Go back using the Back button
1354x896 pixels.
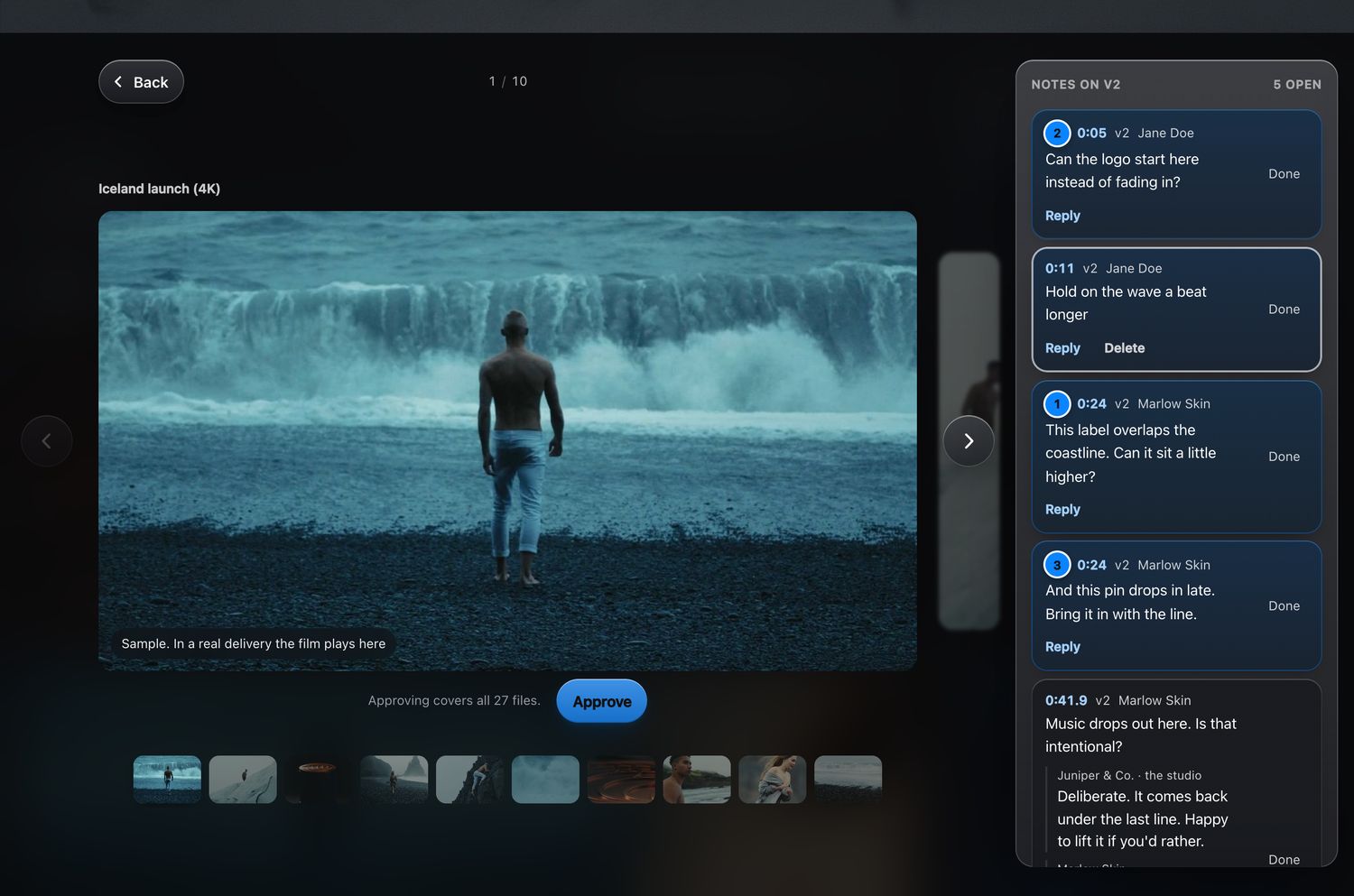[x=141, y=82]
